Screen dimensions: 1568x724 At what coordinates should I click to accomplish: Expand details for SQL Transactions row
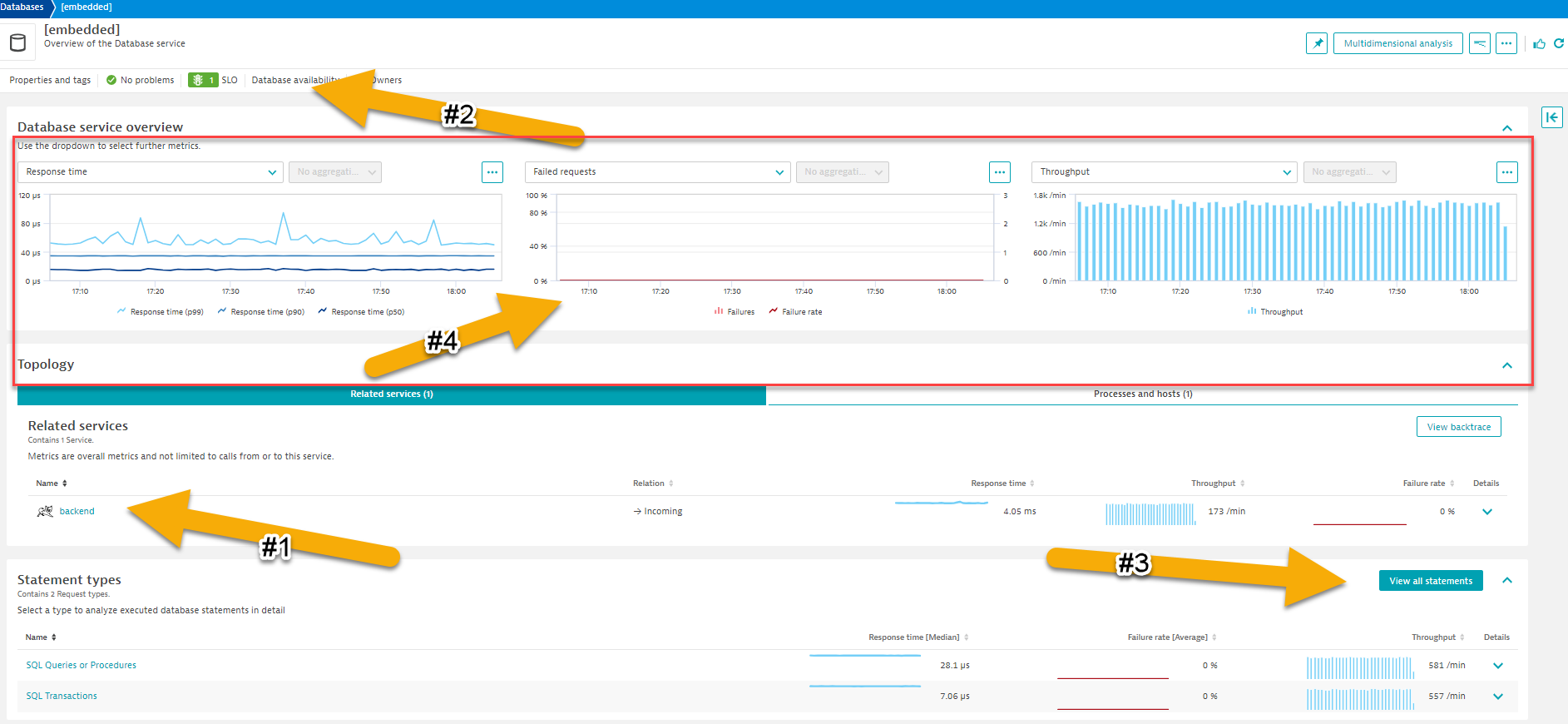(1498, 697)
